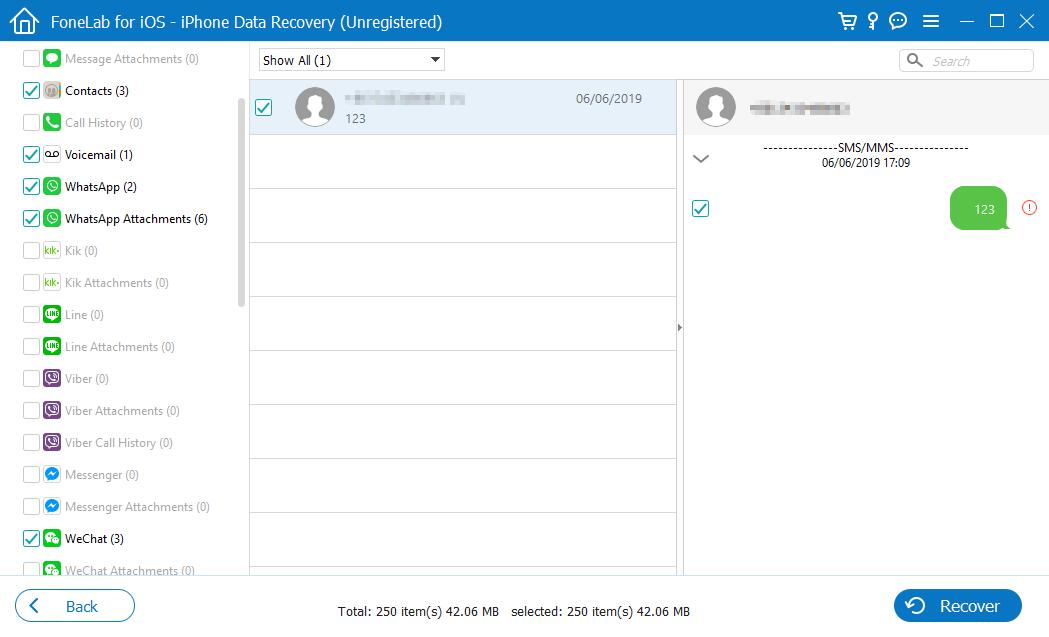
Task: Uncheck the WeChat checkbox
Action: click(31, 539)
